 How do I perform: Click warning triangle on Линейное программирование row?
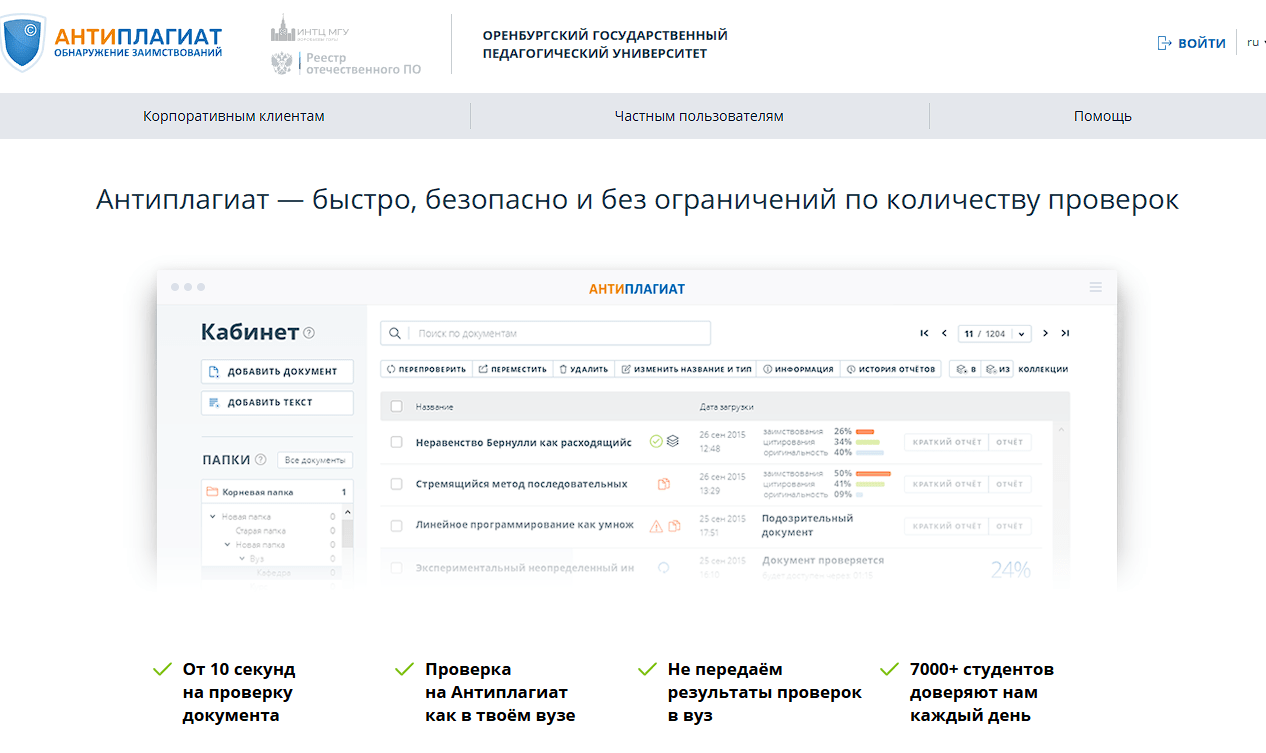(656, 525)
